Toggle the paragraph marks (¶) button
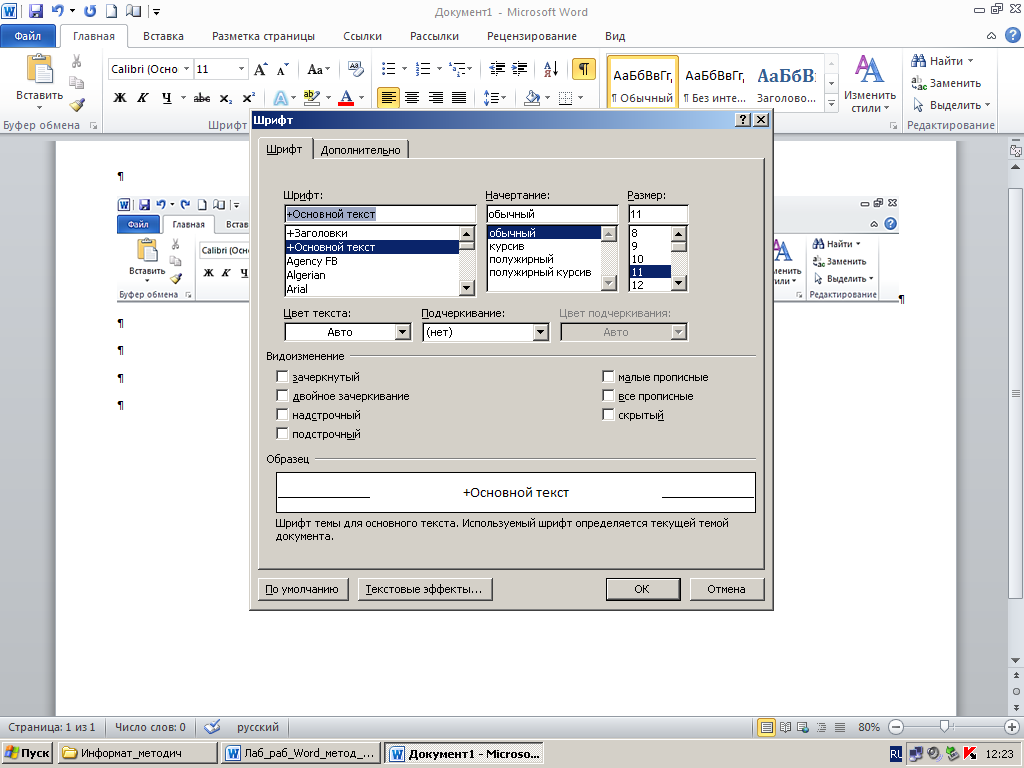The width and height of the screenshot is (1024, 768). tap(584, 69)
